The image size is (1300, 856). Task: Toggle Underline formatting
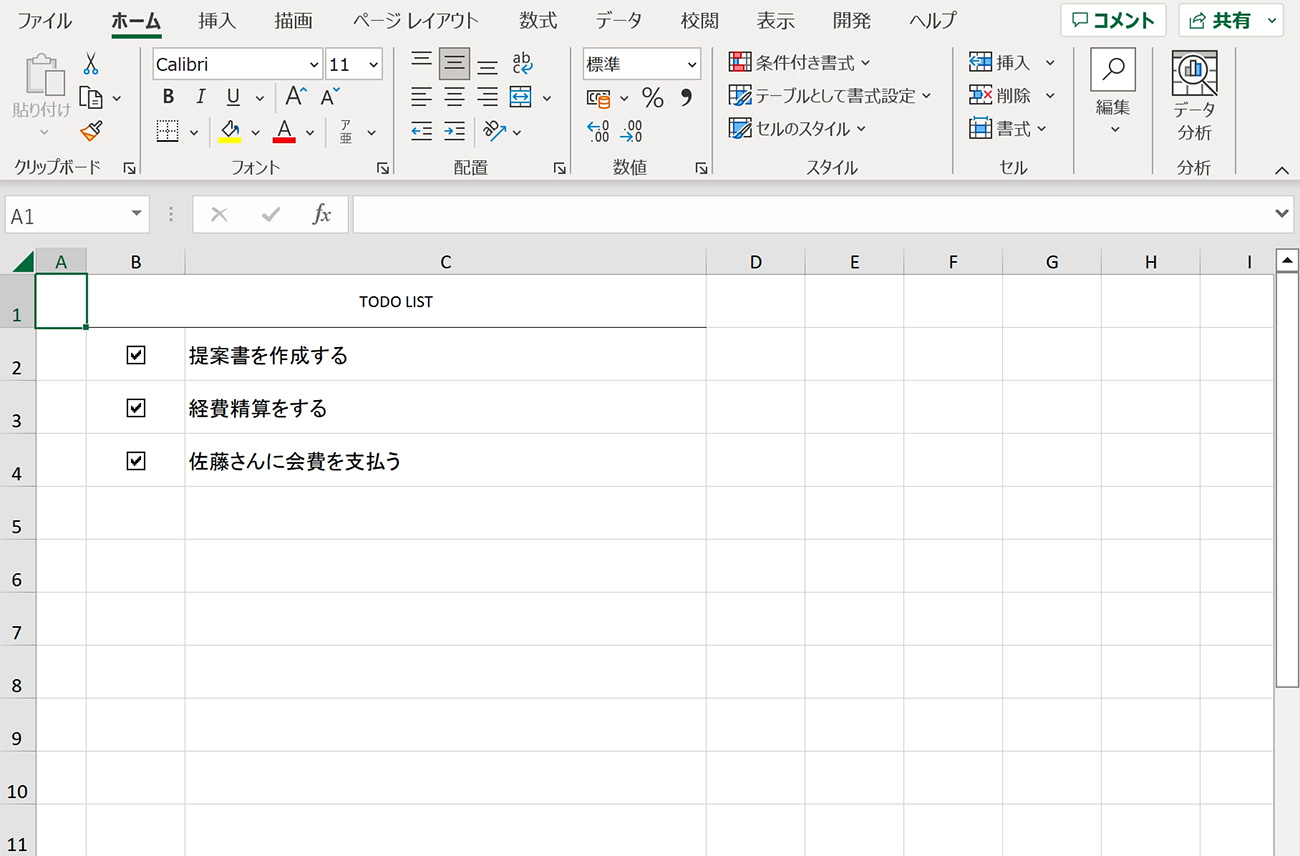click(x=233, y=97)
